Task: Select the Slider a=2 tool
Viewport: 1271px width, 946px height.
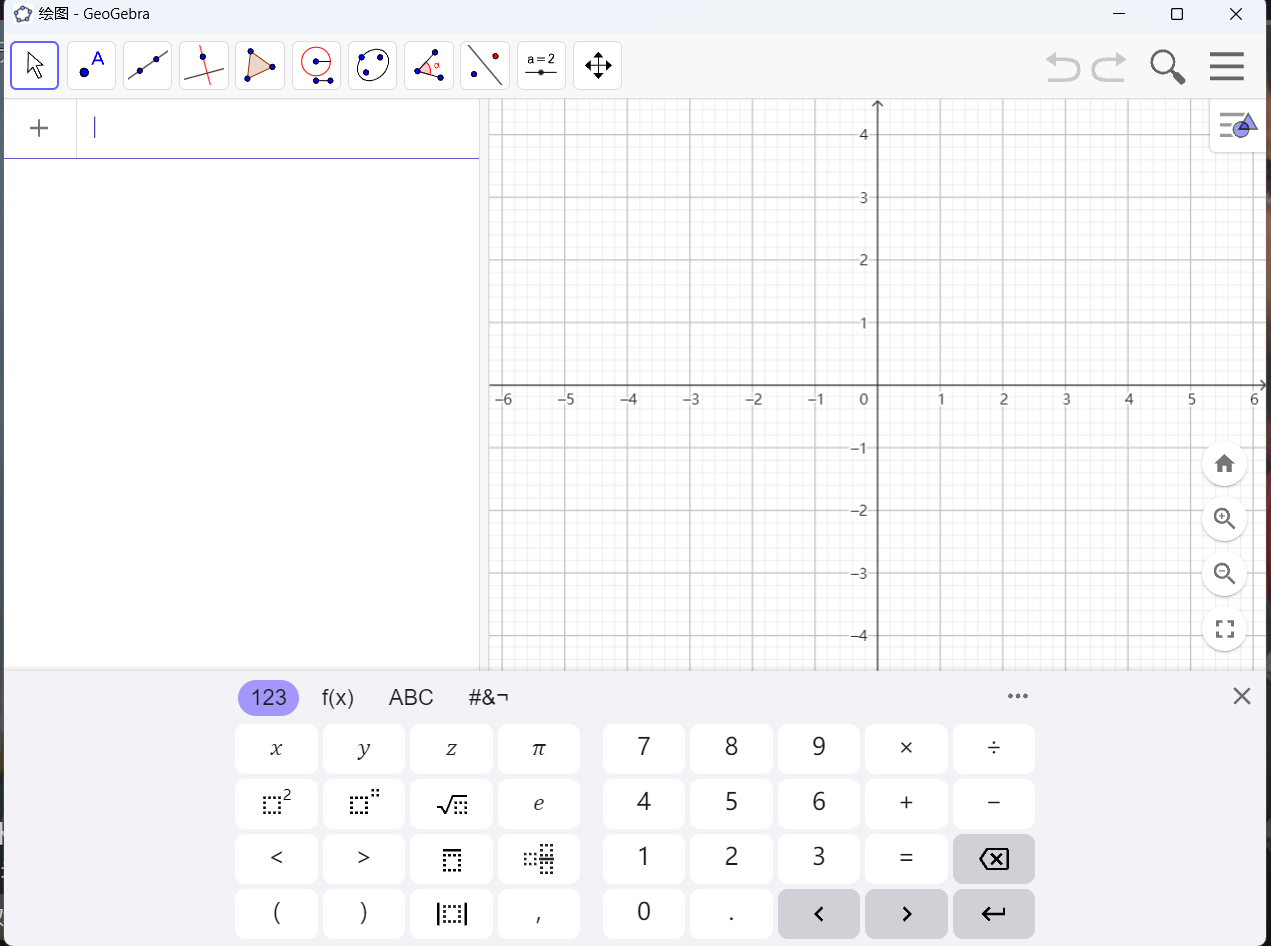Action: point(541,66)
